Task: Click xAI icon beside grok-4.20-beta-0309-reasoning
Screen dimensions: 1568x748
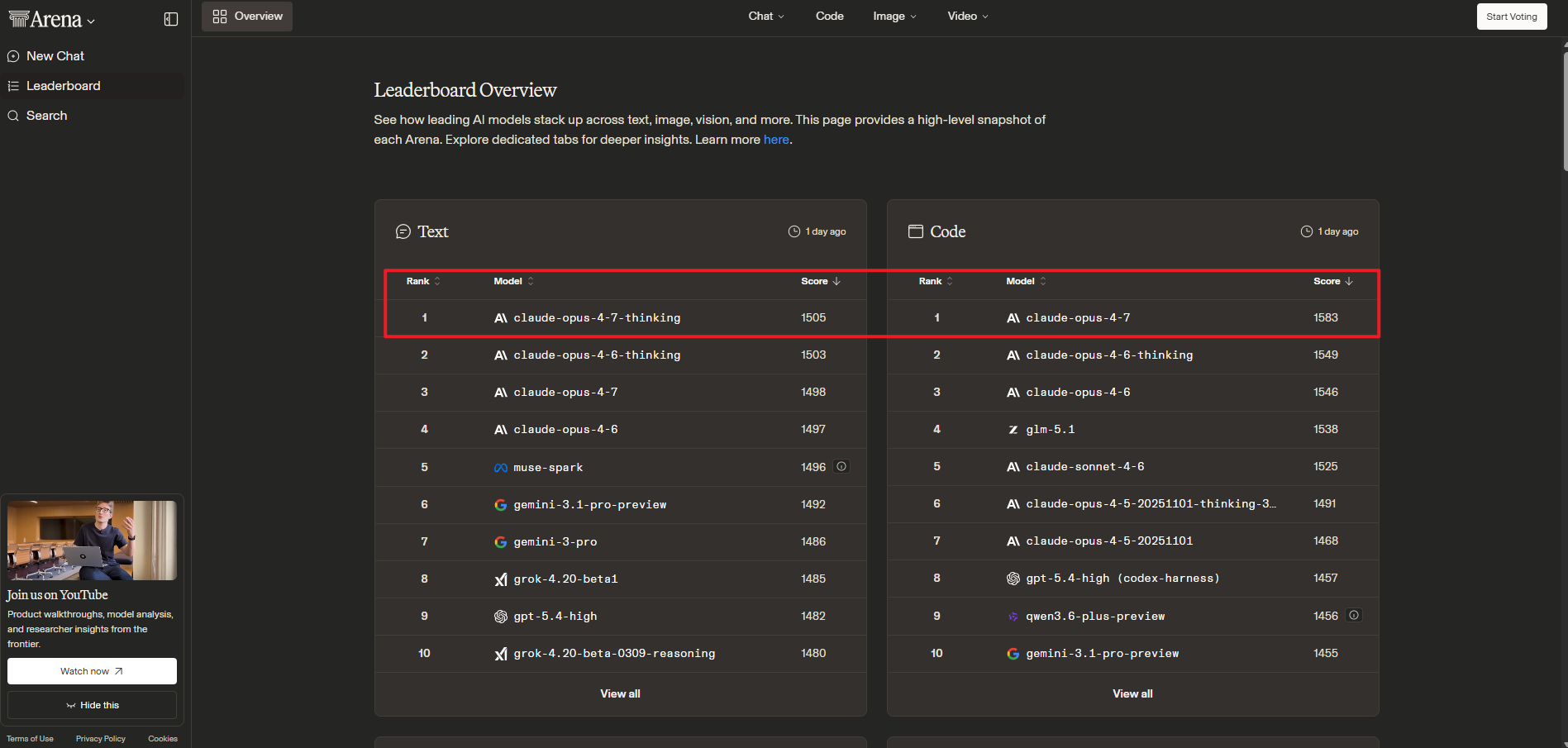Action: click(501, 654)
